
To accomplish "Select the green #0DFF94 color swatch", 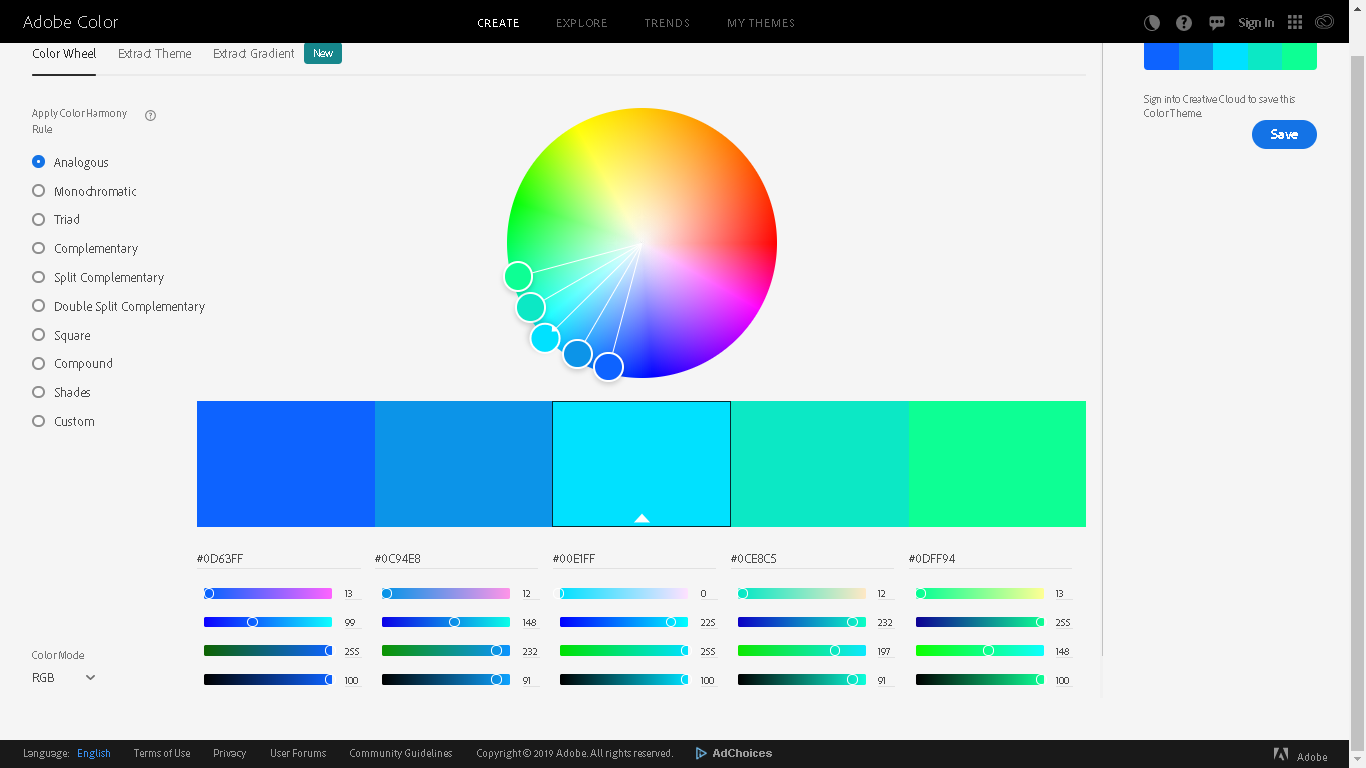I will point(997,464).
